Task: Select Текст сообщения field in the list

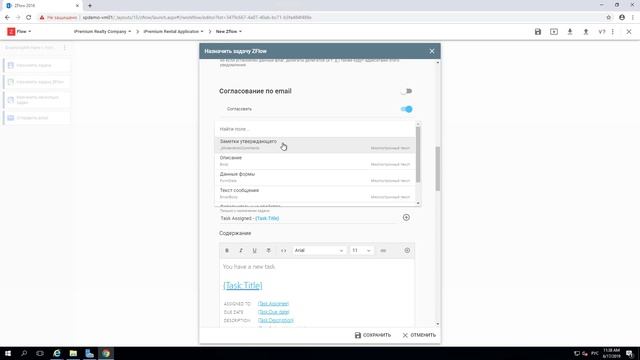Action: pyautogui.click(x=315, y=193)
